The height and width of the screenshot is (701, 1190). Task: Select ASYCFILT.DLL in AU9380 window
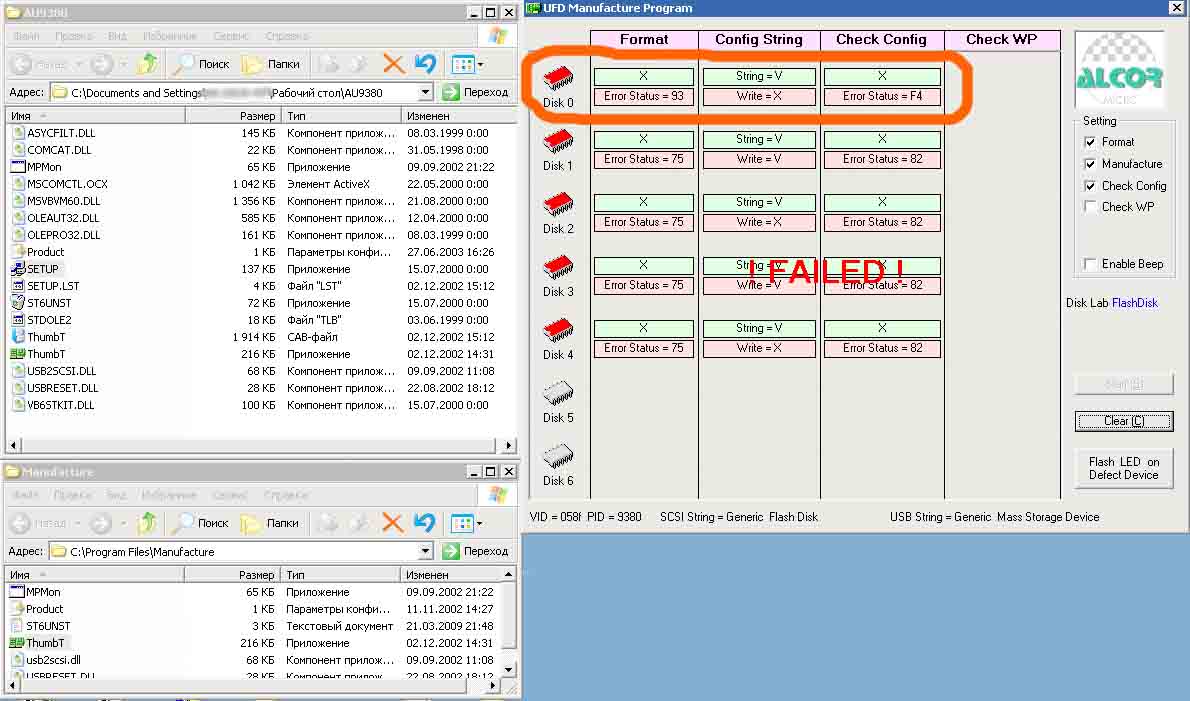coord(53,133)
